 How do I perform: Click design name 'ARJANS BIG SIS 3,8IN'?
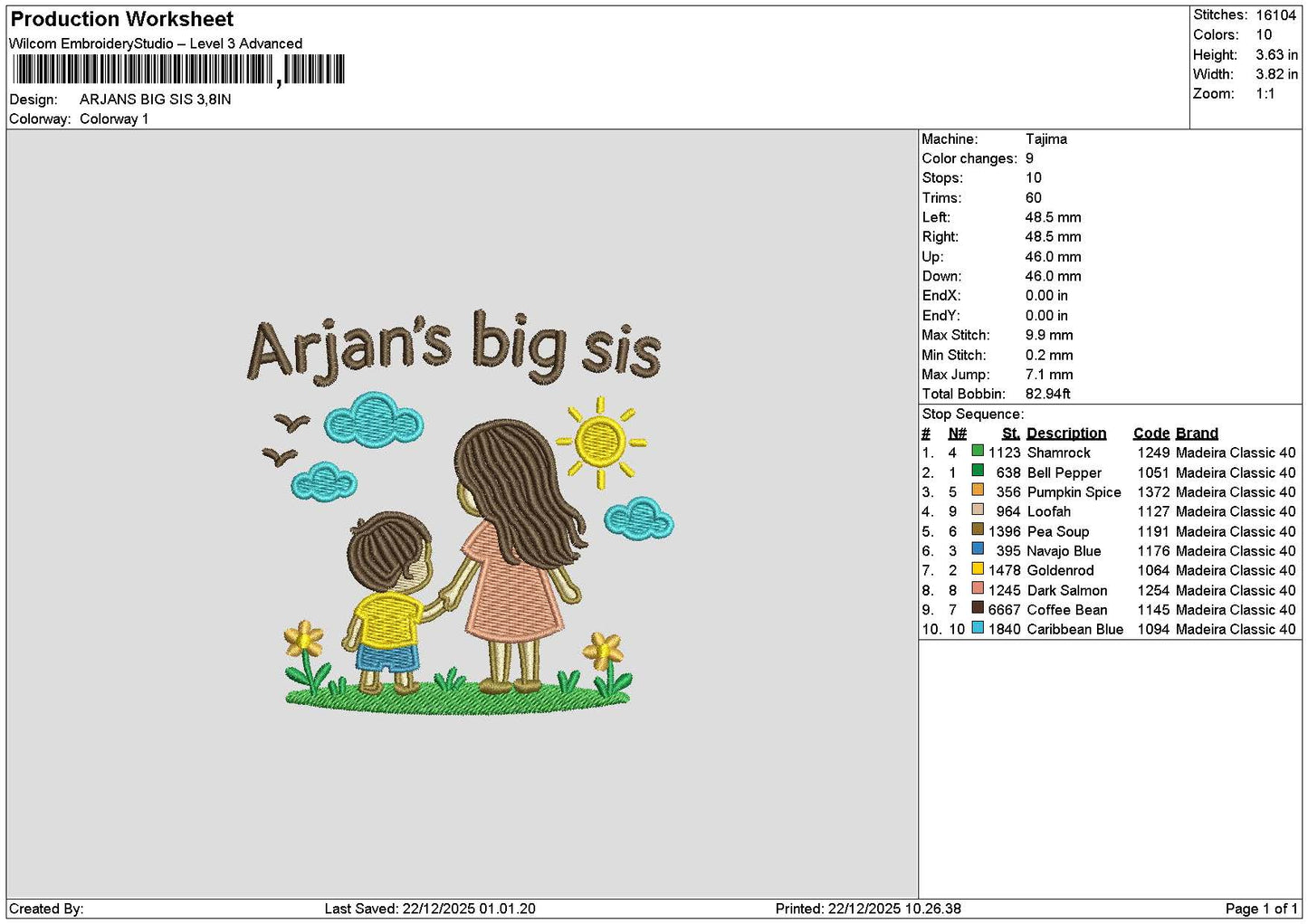pyautogui.click(x=155, y=100)
